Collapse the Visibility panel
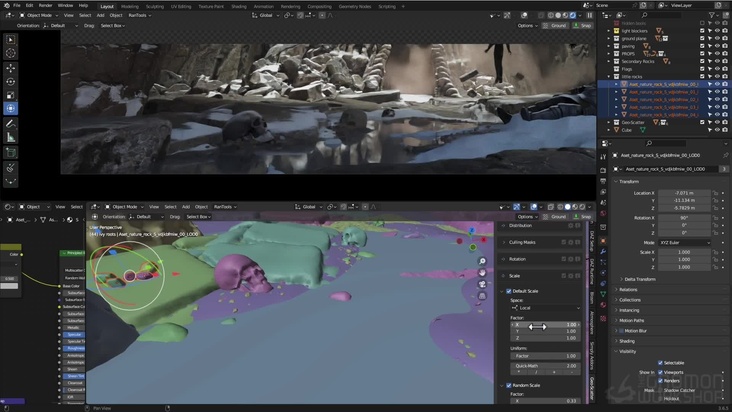This screenshot has width=732, height=412. coord(625,351)
